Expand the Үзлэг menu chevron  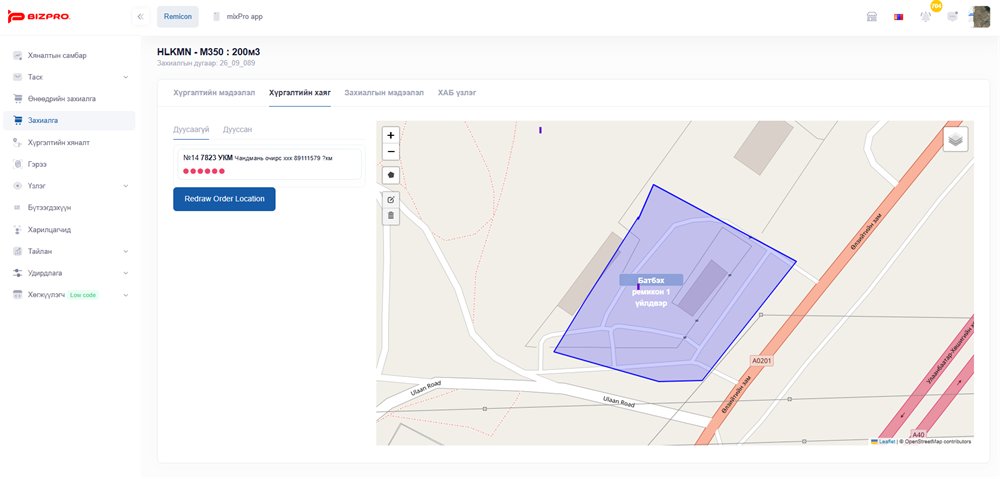pos(126,186)
